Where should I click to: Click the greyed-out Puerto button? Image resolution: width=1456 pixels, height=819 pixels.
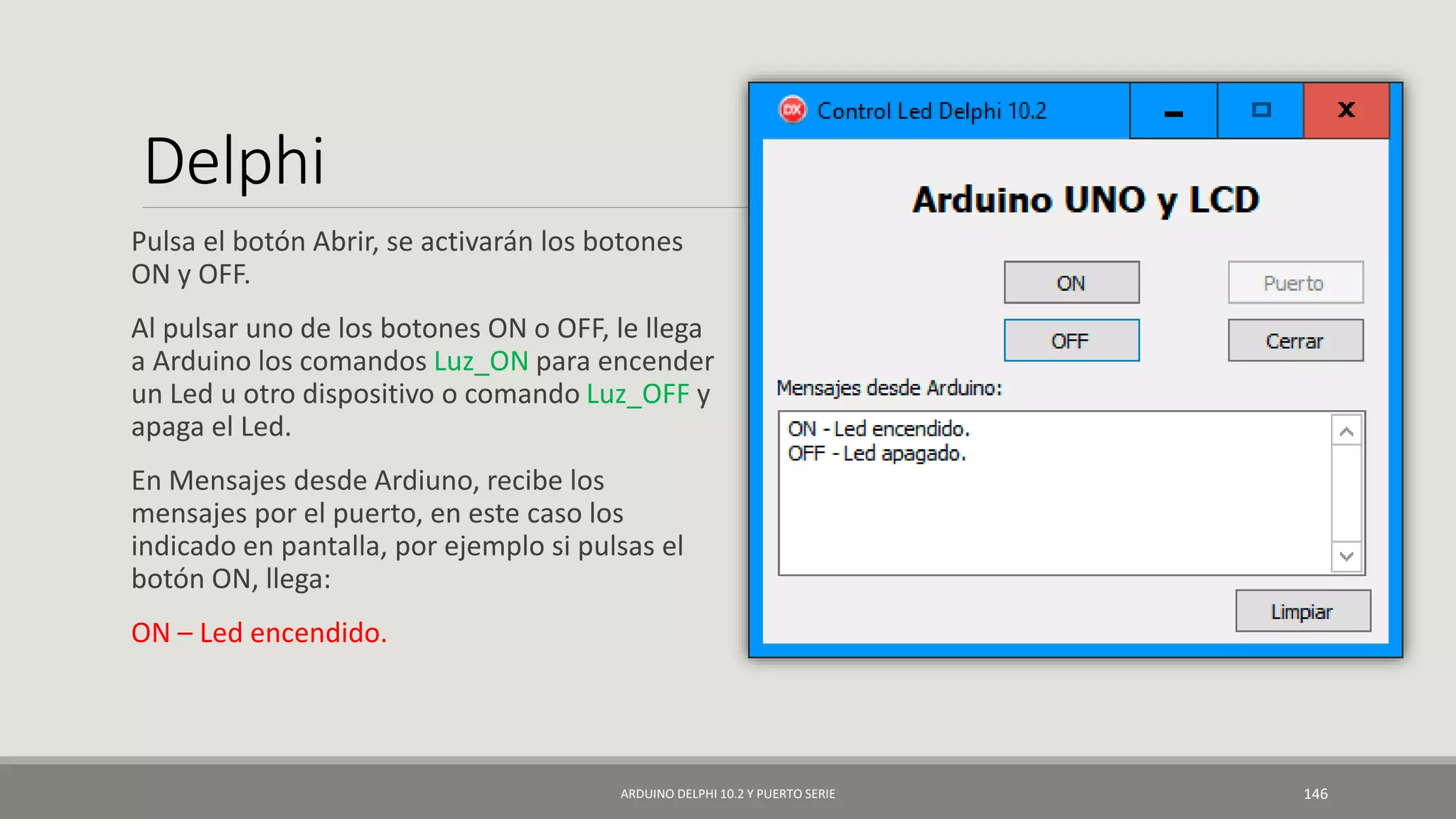point(1295,283)
